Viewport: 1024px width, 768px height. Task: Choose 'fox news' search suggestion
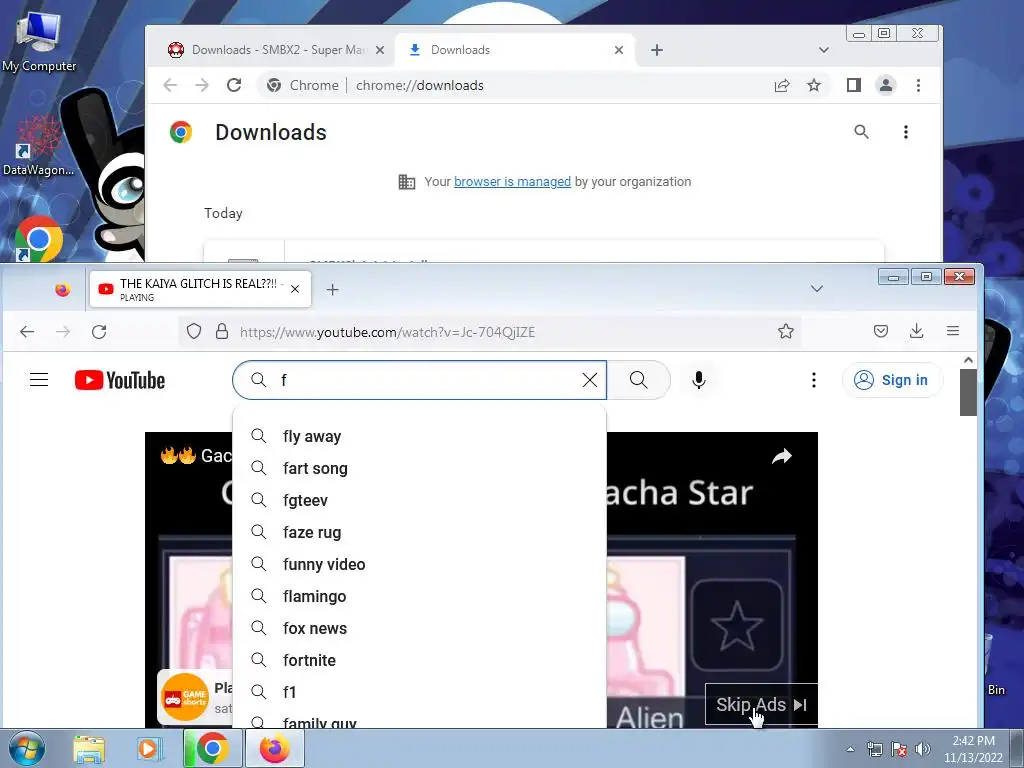coord(419,628)
